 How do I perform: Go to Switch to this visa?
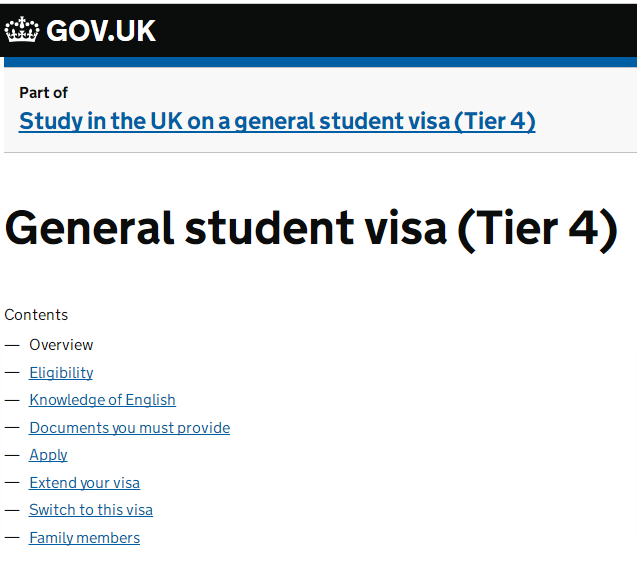pos(91,510)
